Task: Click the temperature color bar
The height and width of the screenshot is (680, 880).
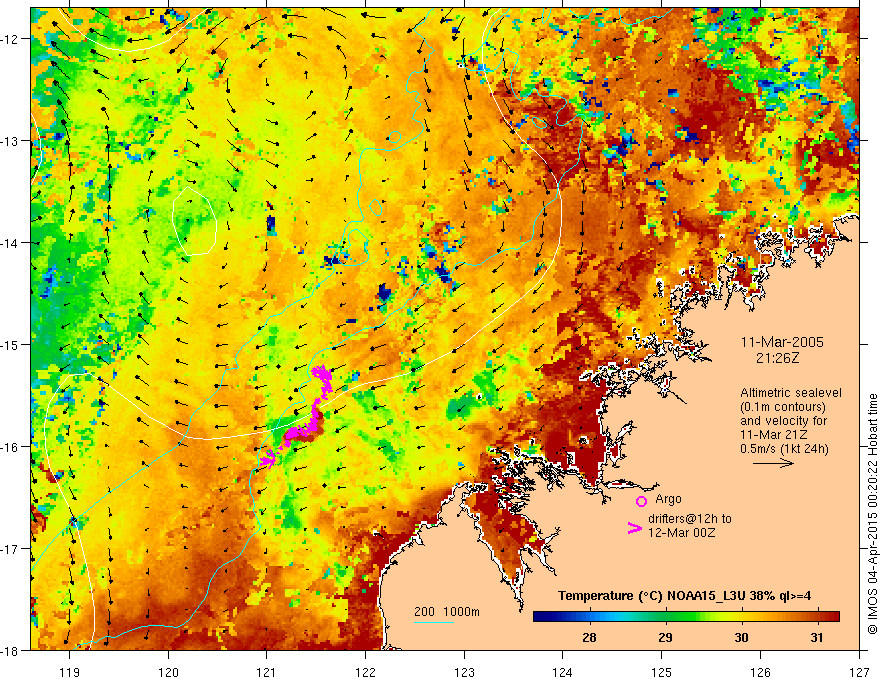Action: pyautogui.click(x=686, y=616)
